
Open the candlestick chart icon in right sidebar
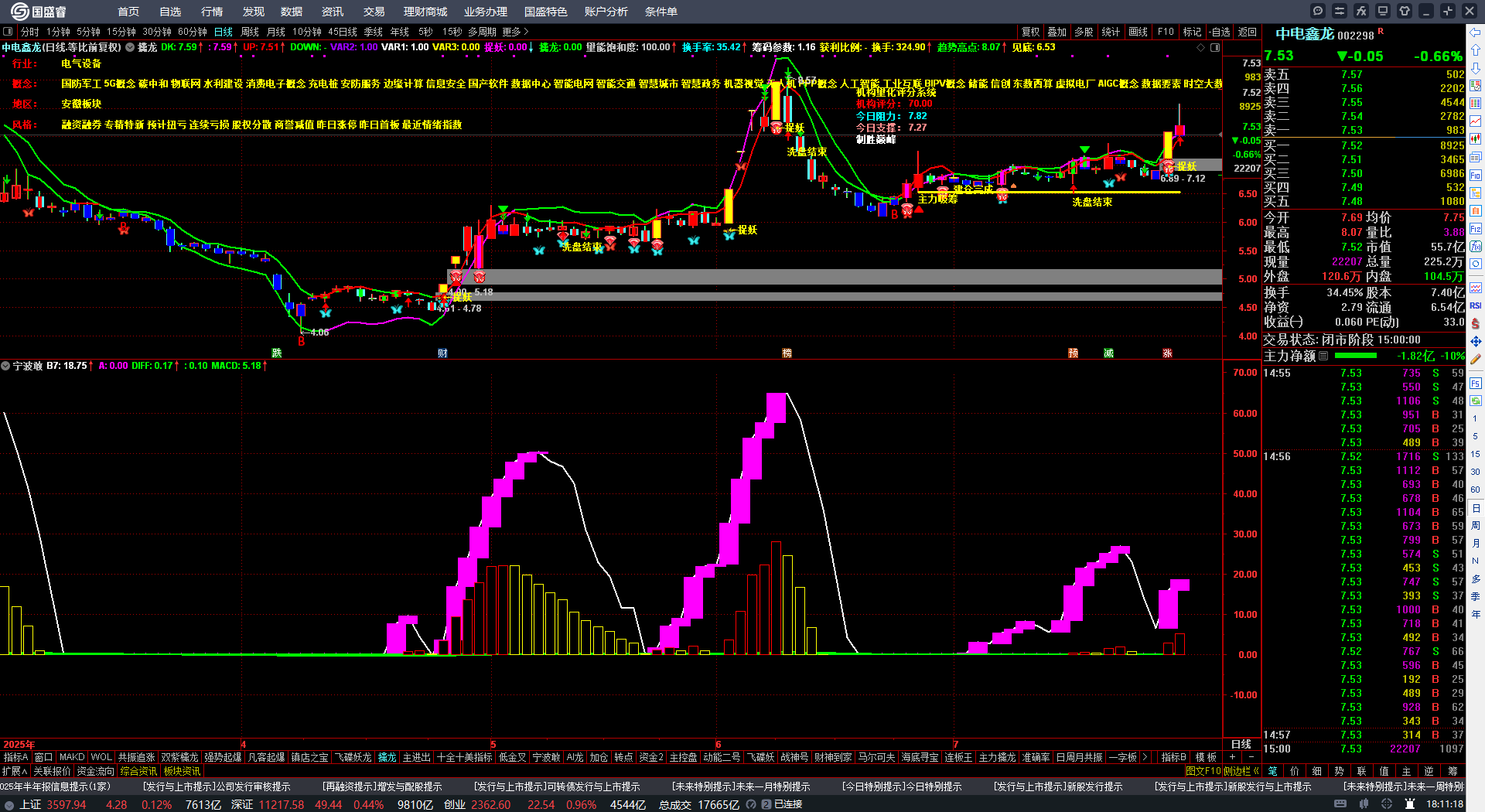[1476, 139]
